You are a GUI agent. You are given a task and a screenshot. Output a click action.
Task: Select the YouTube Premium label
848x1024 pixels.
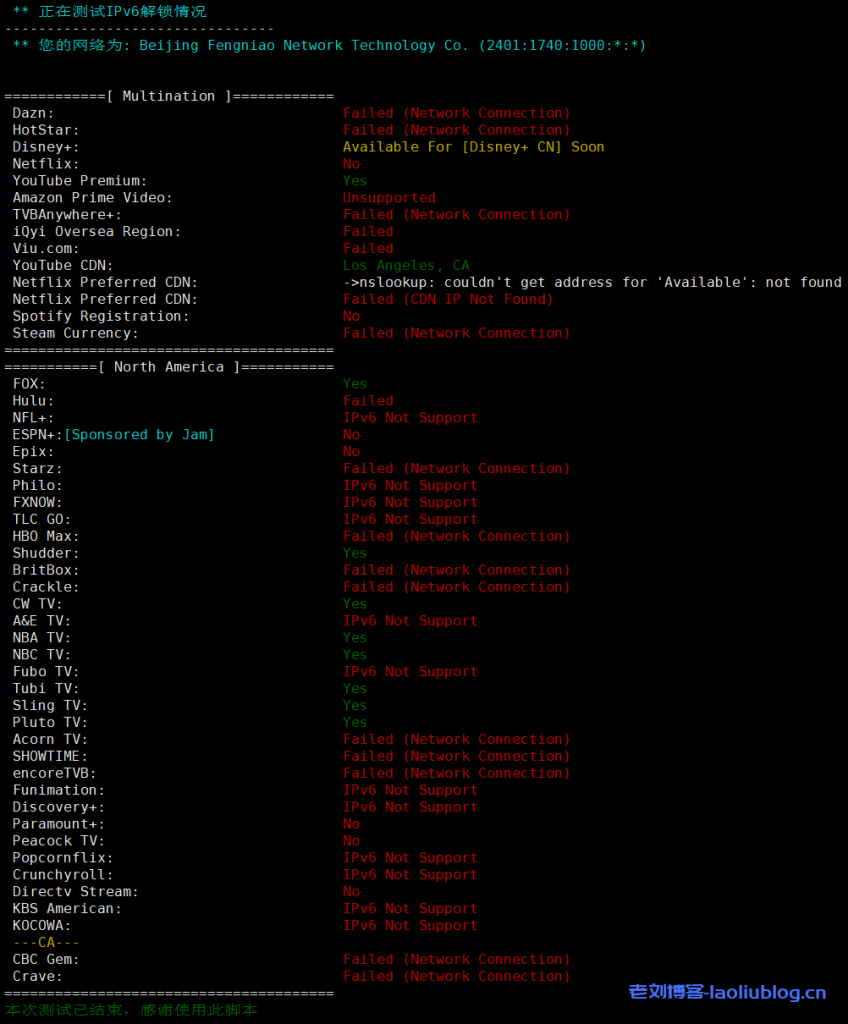[x=80, y=181]
